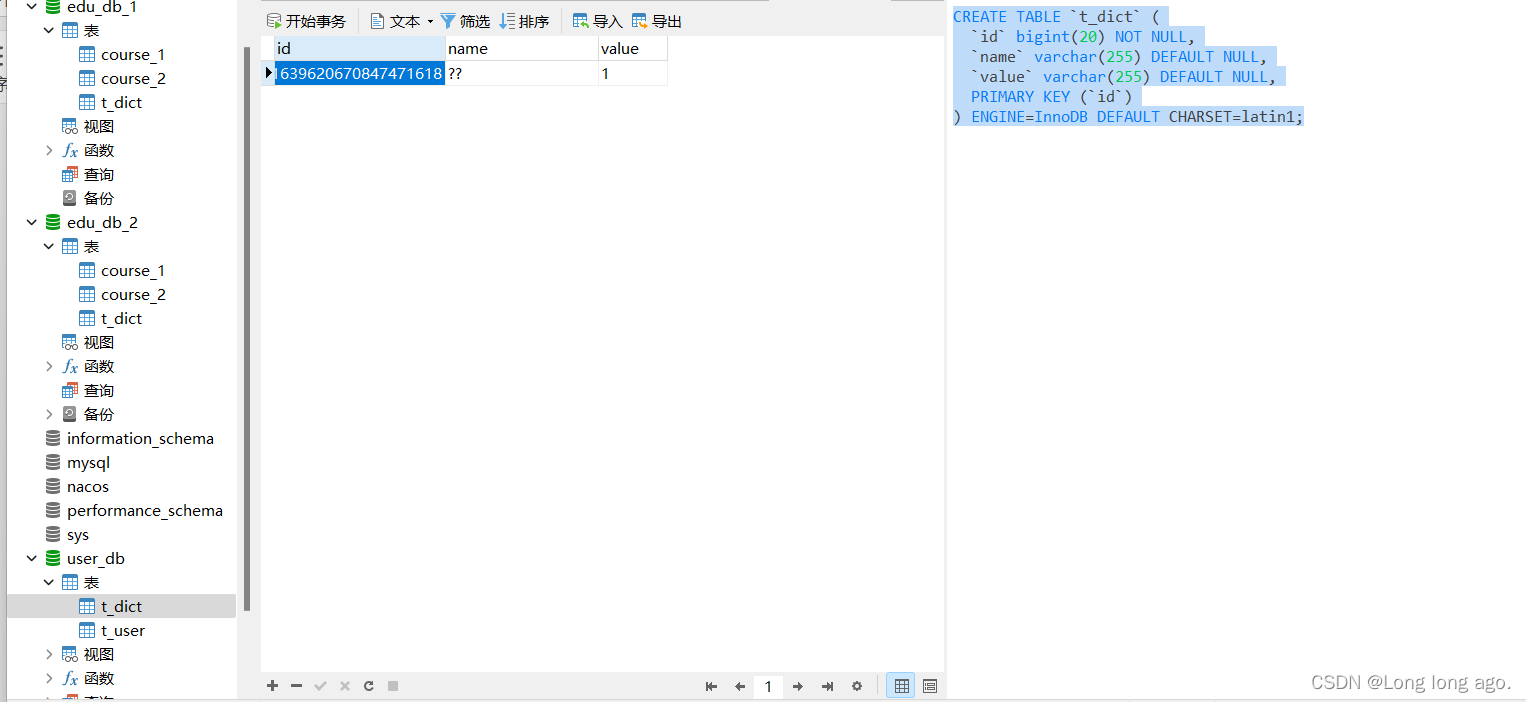The width and height of the screenshot is (1526, 702).
Task: Expand the 备份 node under edu_db_2
Action: coord(49,414)
